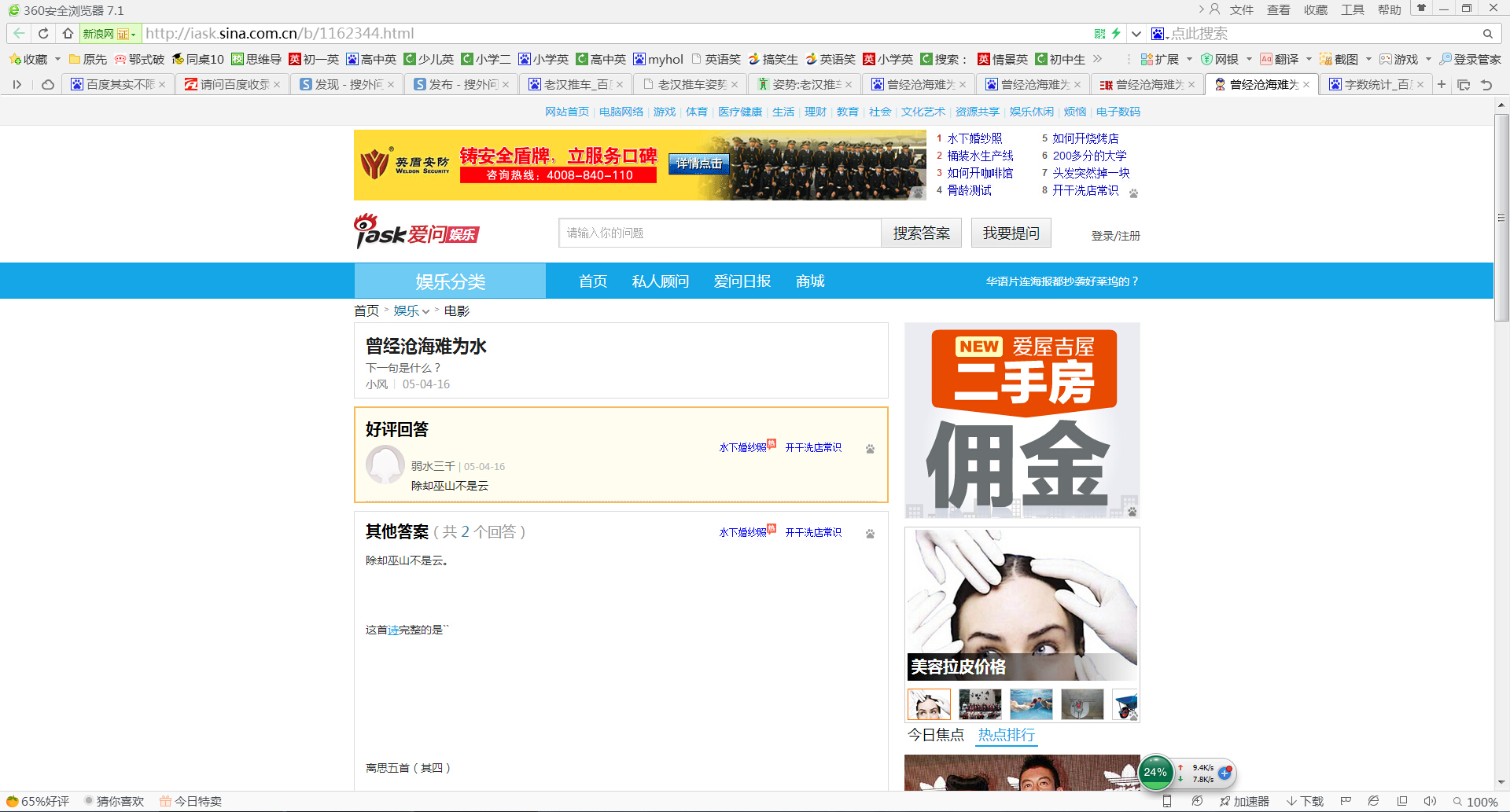
Task: Open the 工具 menu in the title bar
Action: [x=1352, y=9]
